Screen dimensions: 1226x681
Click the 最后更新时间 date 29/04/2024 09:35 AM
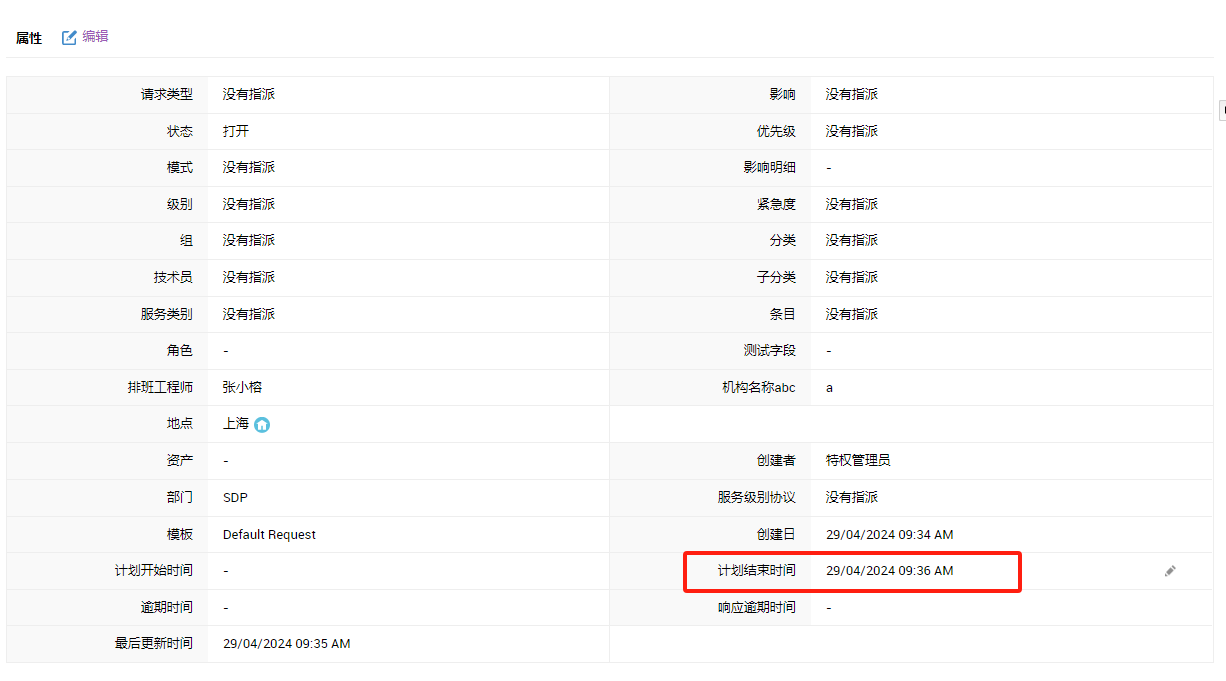(286, 644)
